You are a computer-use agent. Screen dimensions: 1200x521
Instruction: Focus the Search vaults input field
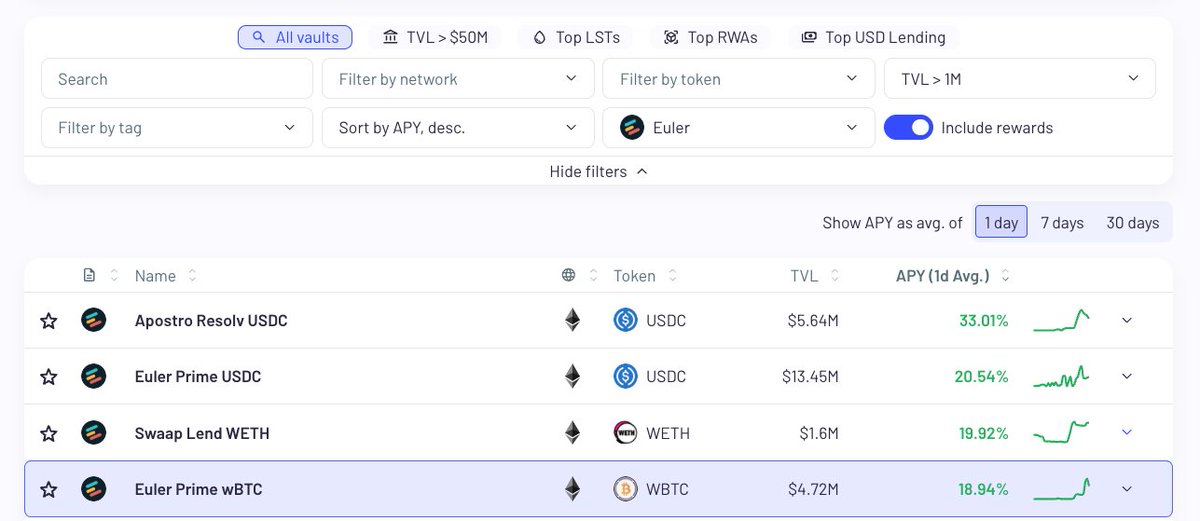pyautogui.click(x=177, y=79)
